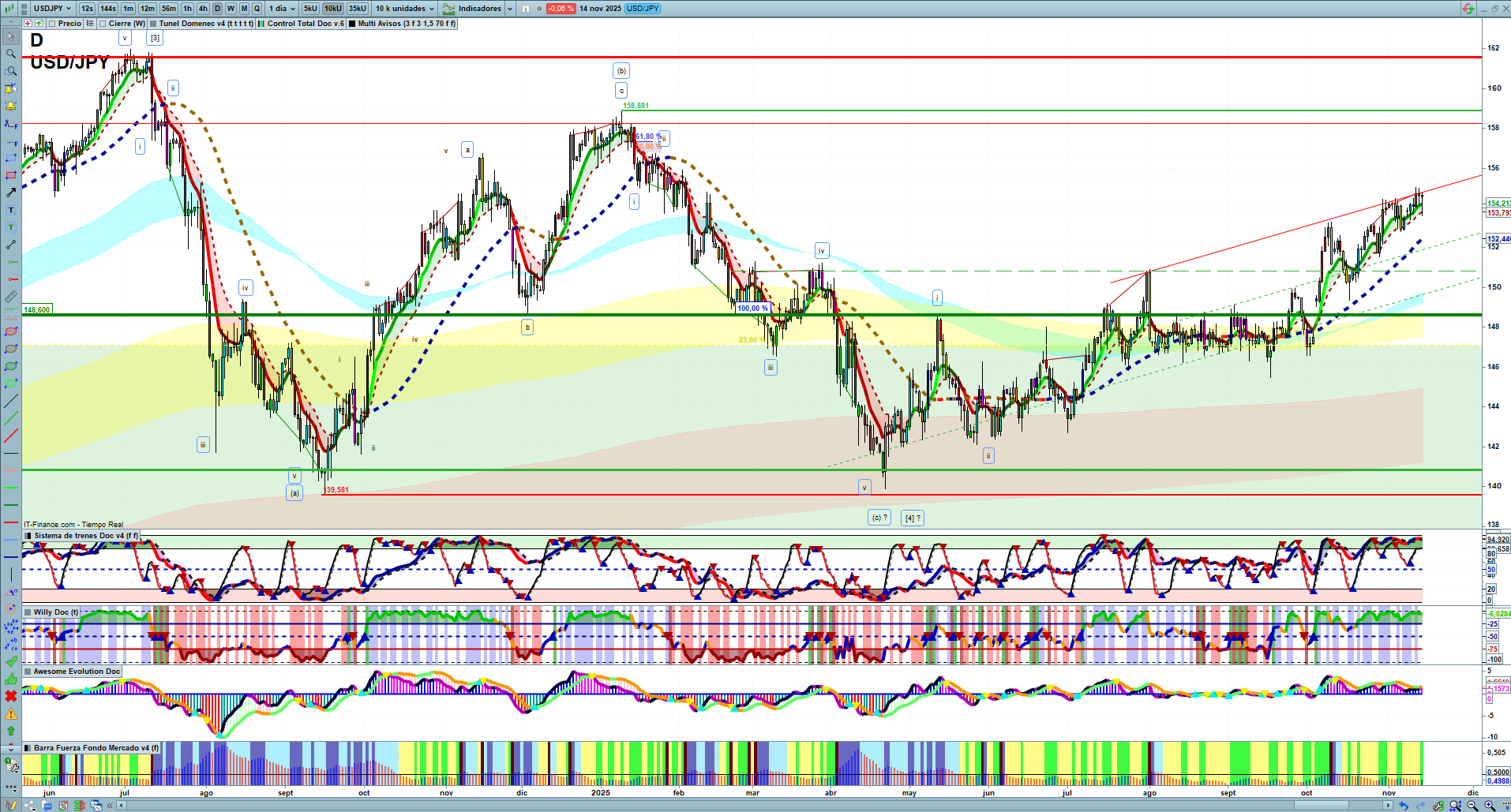Select the red X marker tool
This screenshot has height=812, width=1511.
[x=11, y=696]
